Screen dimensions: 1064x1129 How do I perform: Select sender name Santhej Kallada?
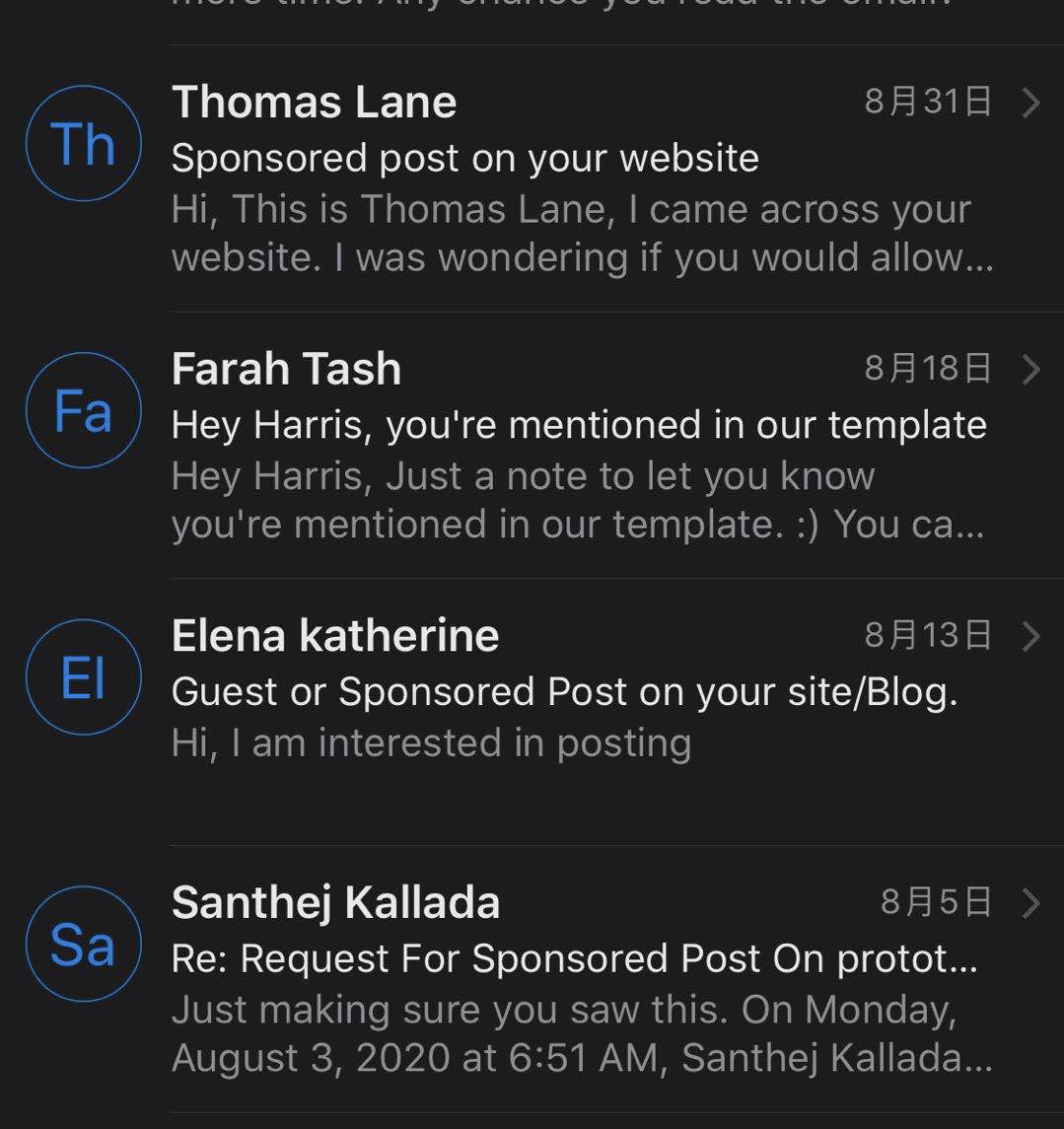335,903
